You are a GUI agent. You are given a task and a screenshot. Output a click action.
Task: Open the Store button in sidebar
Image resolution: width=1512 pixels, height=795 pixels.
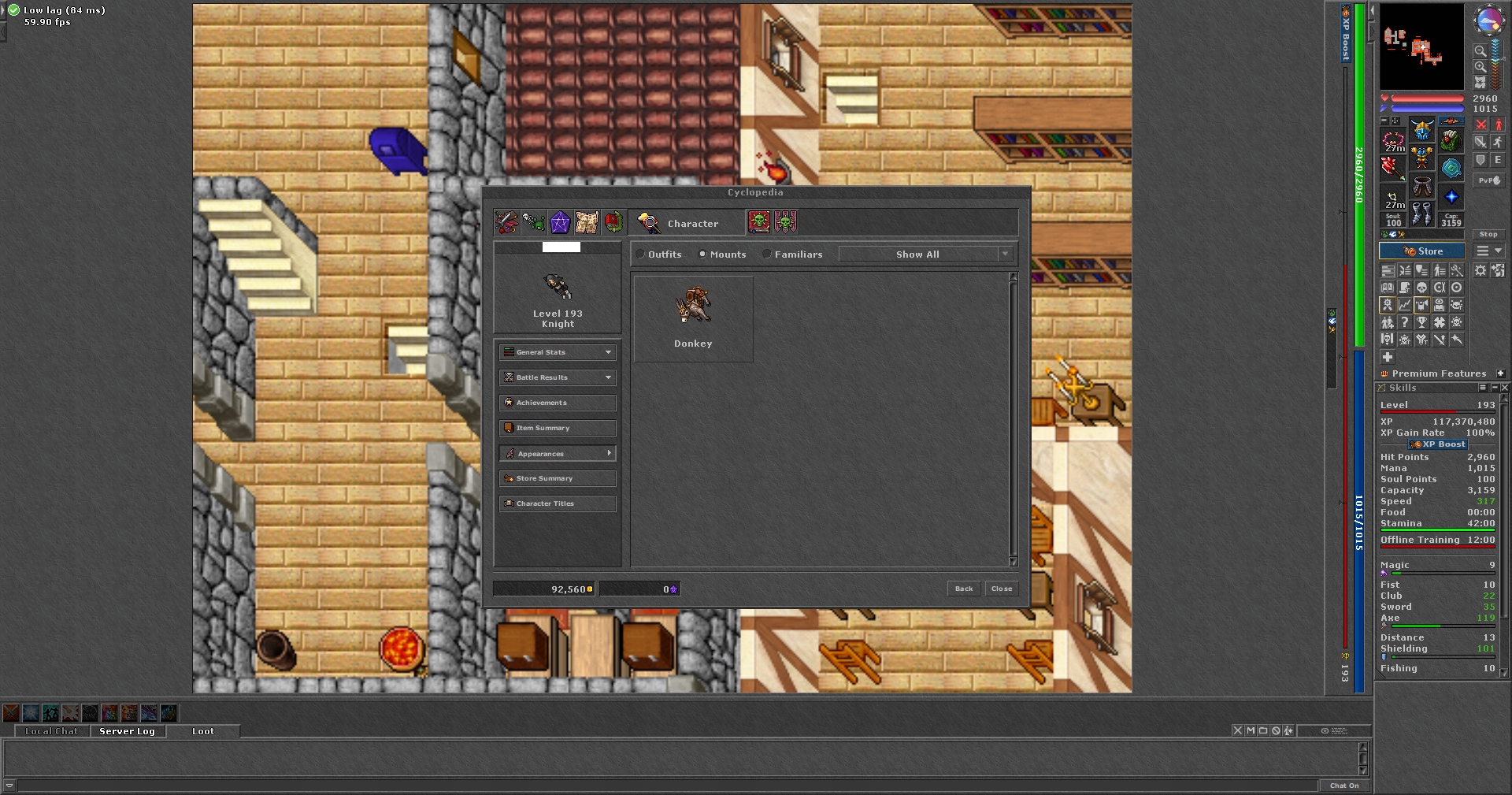pyautogui.click(x=1422, y=251)
